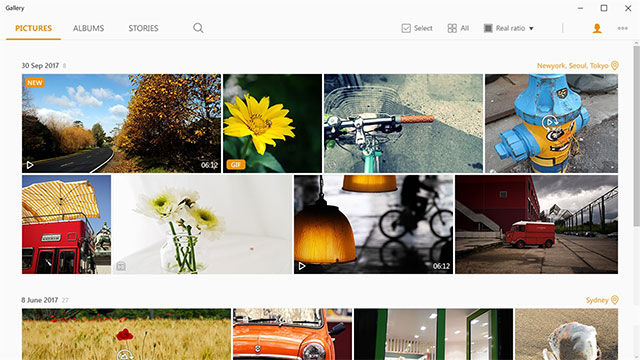Expand the Real ratio dropdown arrow

coord(531,29)
